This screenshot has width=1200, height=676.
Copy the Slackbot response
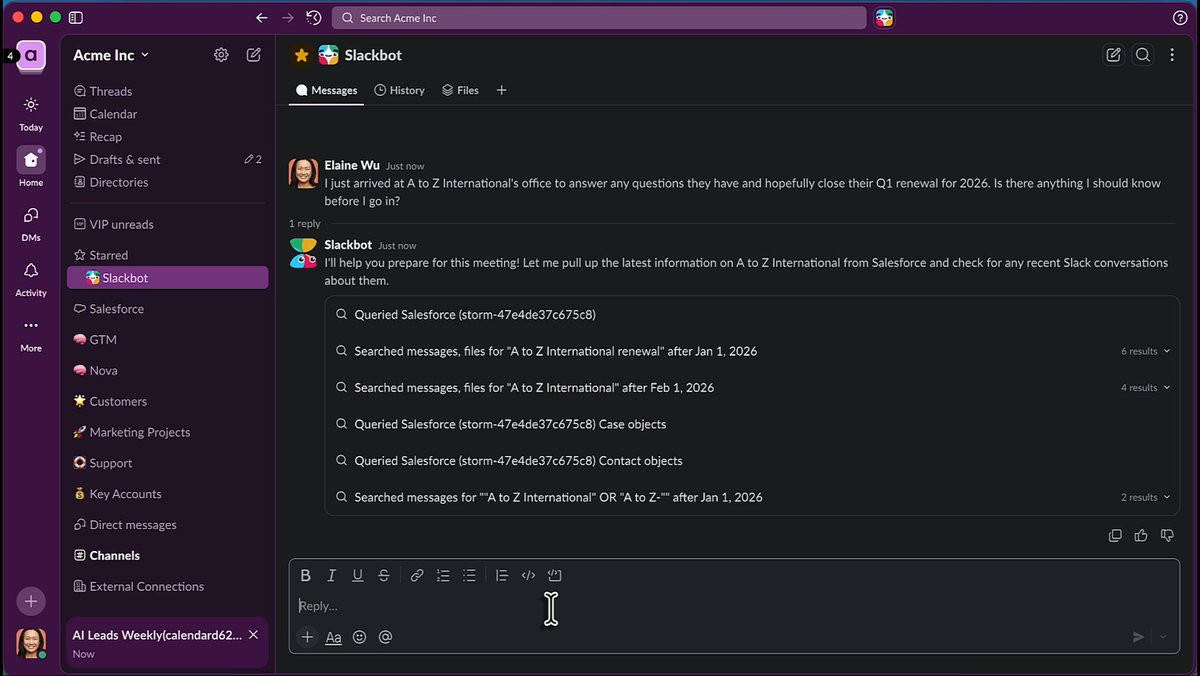pos(1115,536)
